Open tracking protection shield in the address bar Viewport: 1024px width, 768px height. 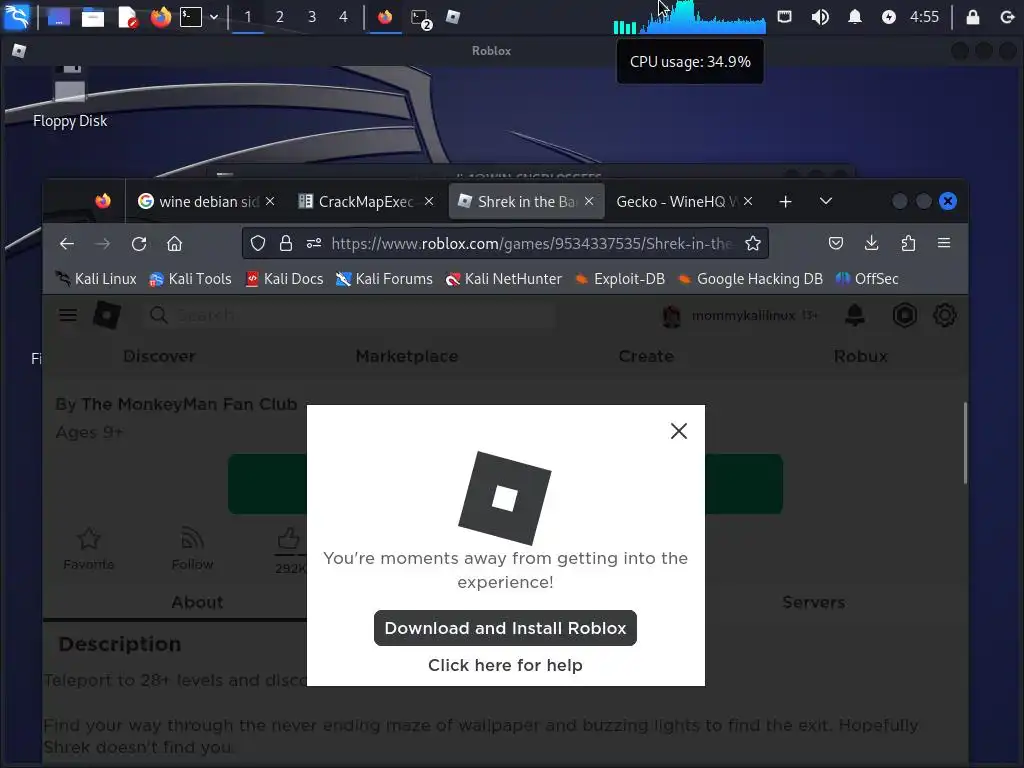(x=258, y=244)
